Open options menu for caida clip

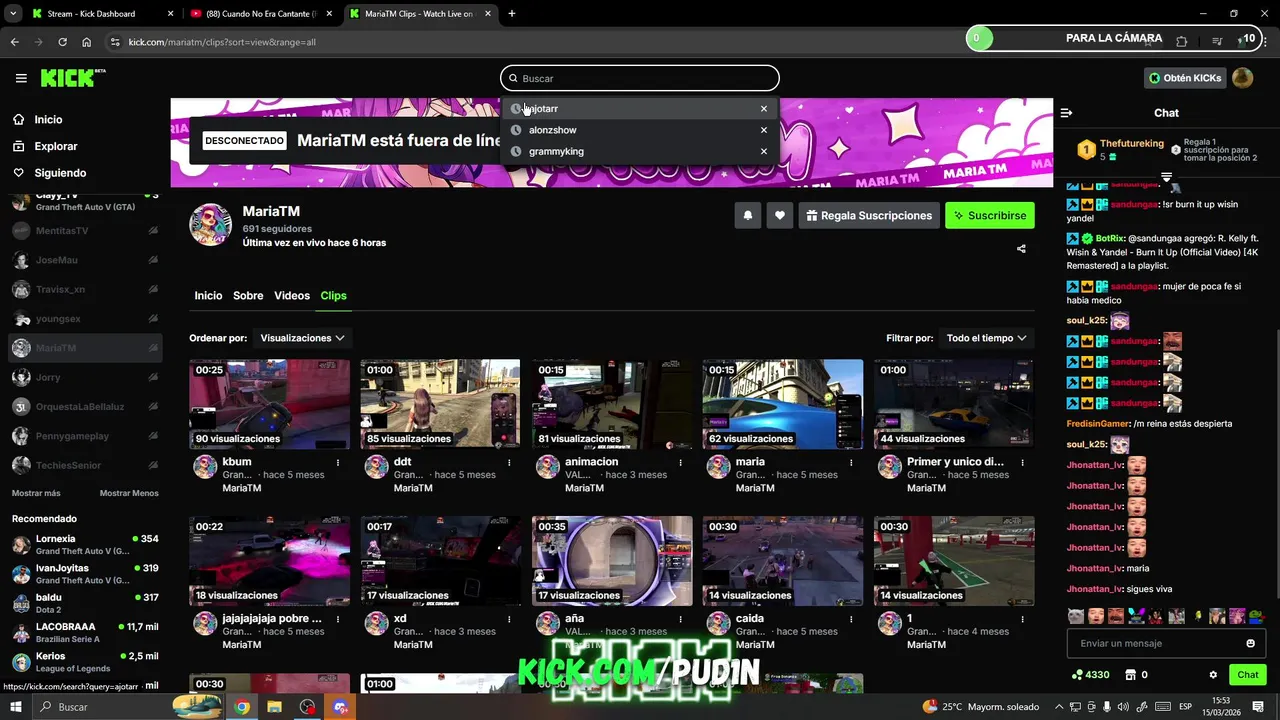click(851, 619)
